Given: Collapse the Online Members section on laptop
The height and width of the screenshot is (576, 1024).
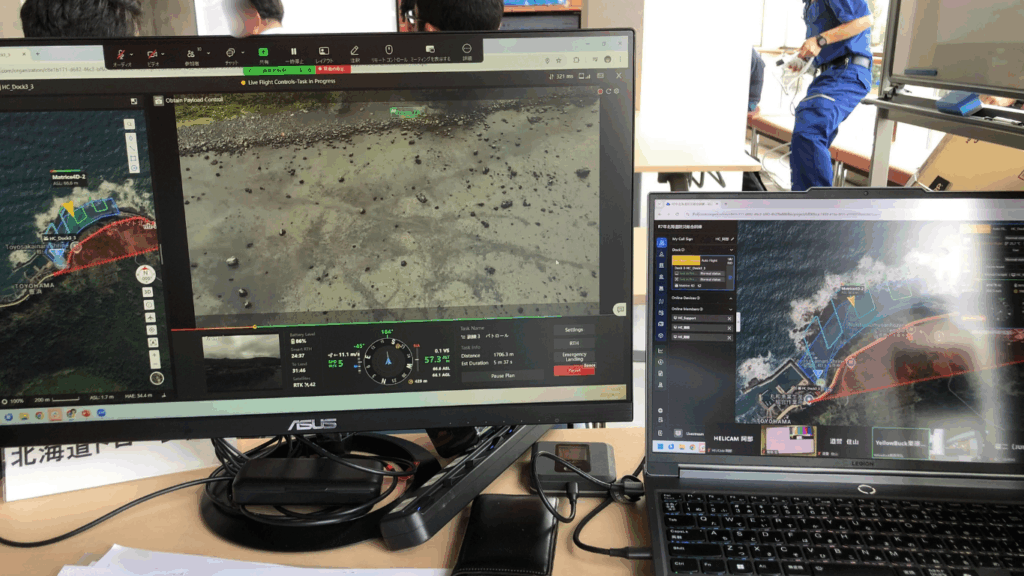Looking at the screenshot, I should (x=731, y=309).
